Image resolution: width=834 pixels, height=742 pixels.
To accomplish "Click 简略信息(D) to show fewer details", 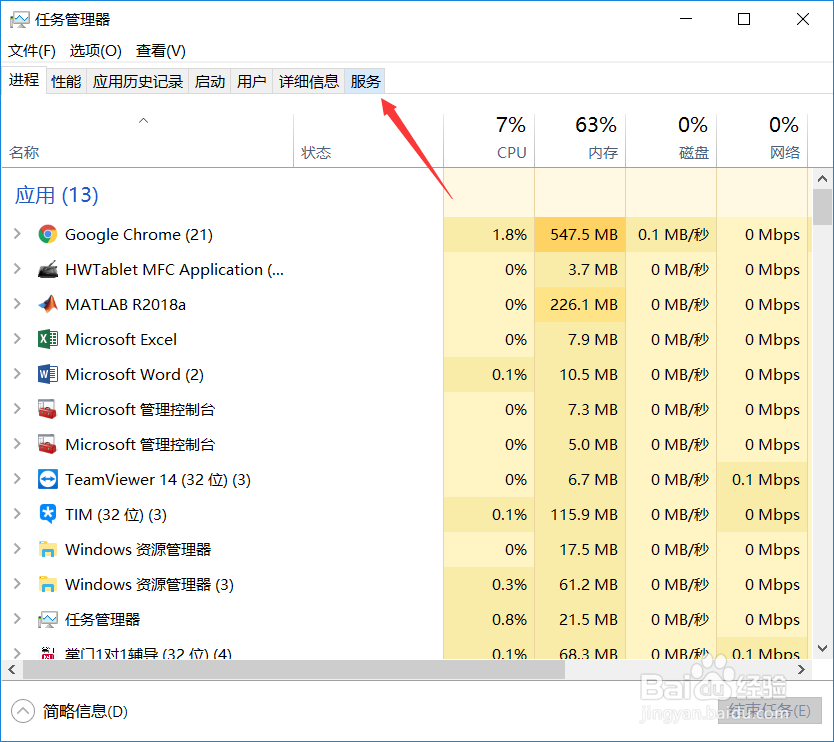I will (85, 711).
